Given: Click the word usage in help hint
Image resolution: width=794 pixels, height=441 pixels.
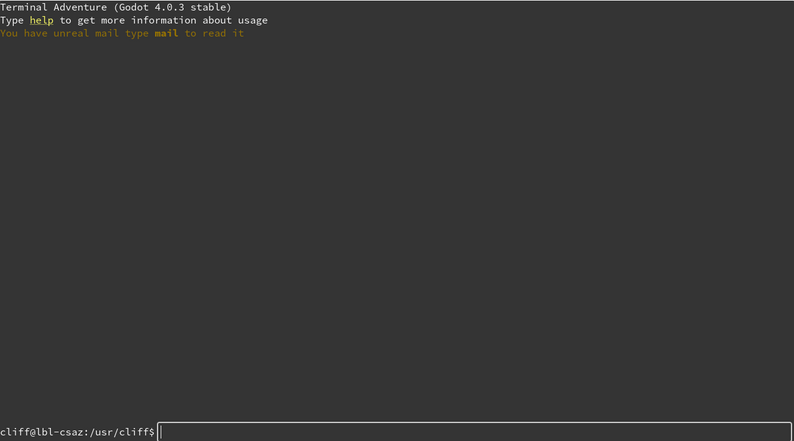Looking at the screenshot, I should coord(249,20).
